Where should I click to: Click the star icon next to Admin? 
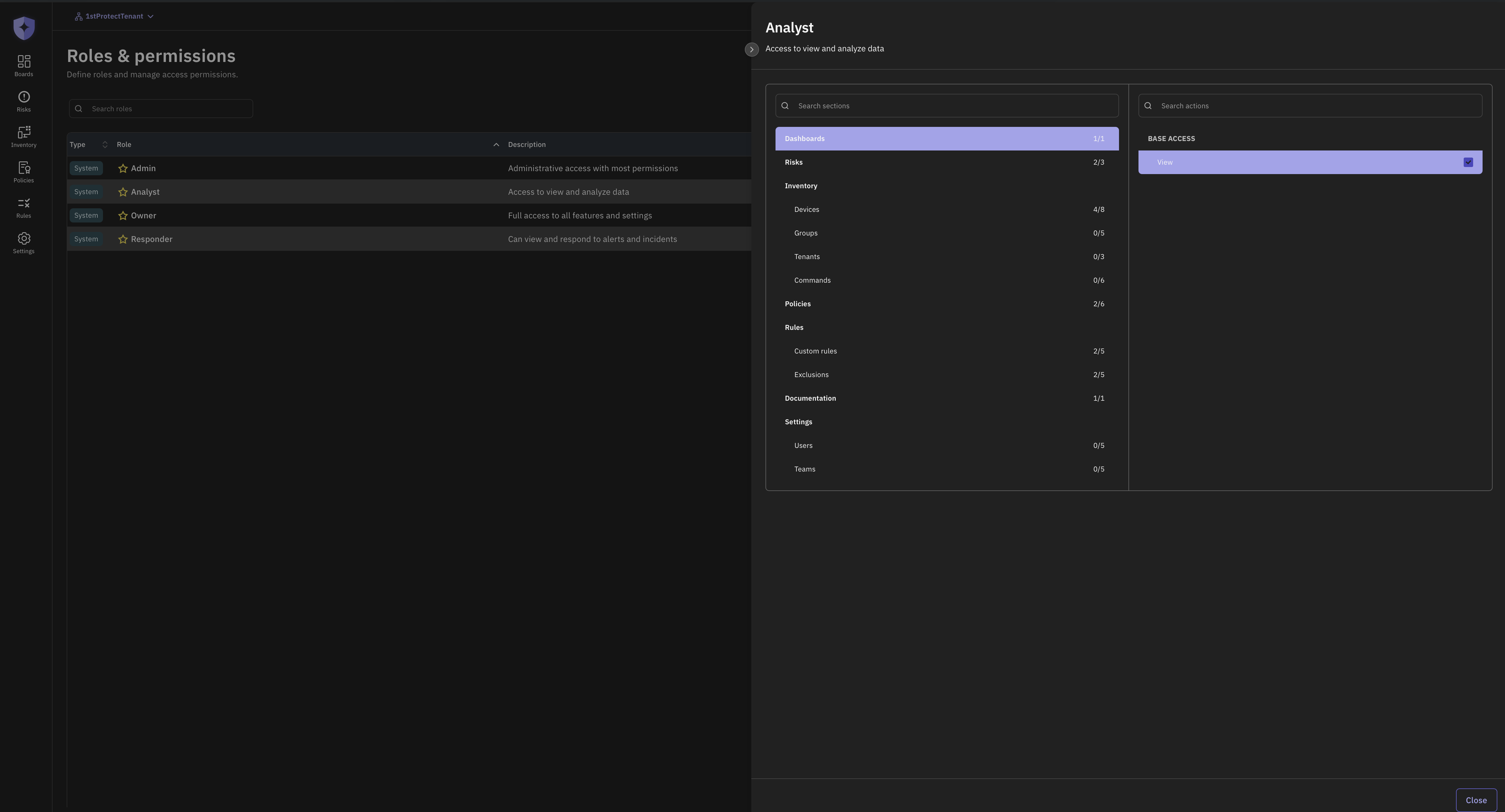tap(123, 168)
